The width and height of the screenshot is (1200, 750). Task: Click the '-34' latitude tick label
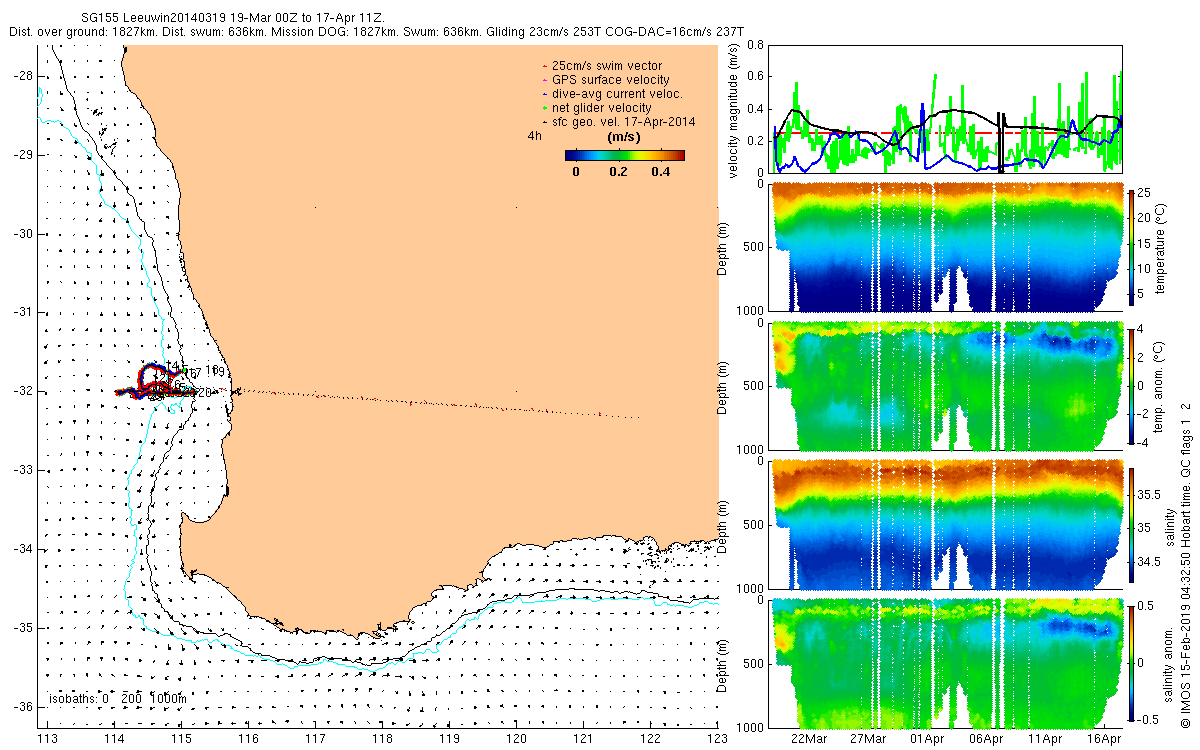tap(22, 548)
